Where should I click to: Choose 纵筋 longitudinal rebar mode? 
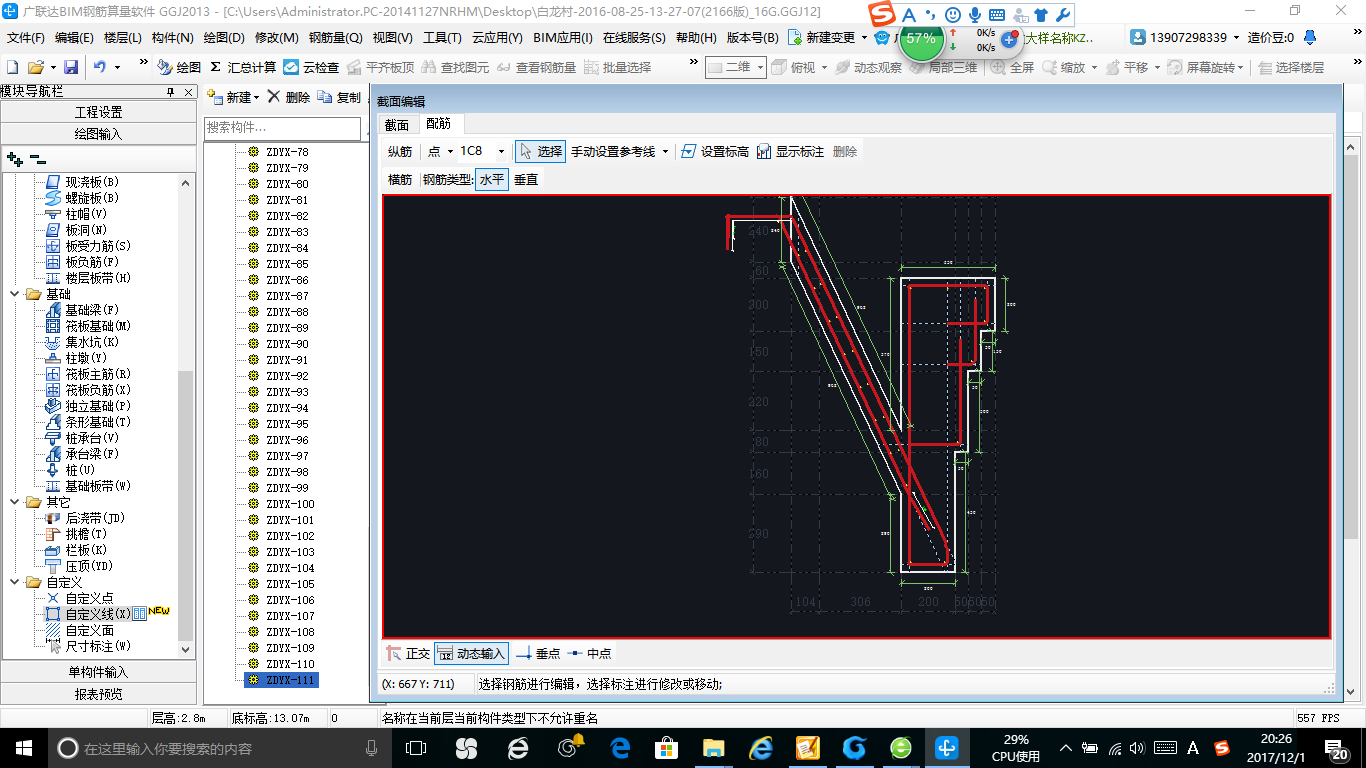(399, 151)
